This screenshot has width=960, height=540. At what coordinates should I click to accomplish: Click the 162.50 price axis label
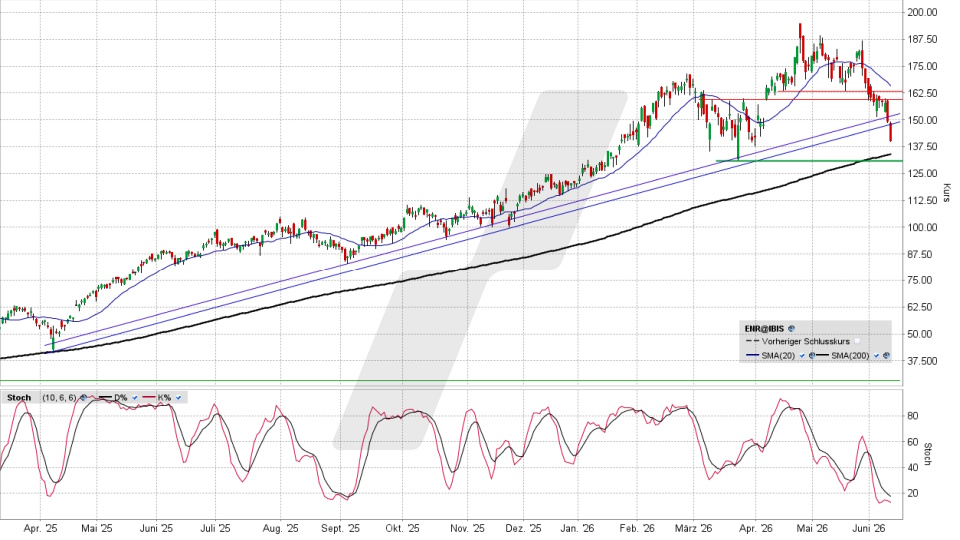923,93
